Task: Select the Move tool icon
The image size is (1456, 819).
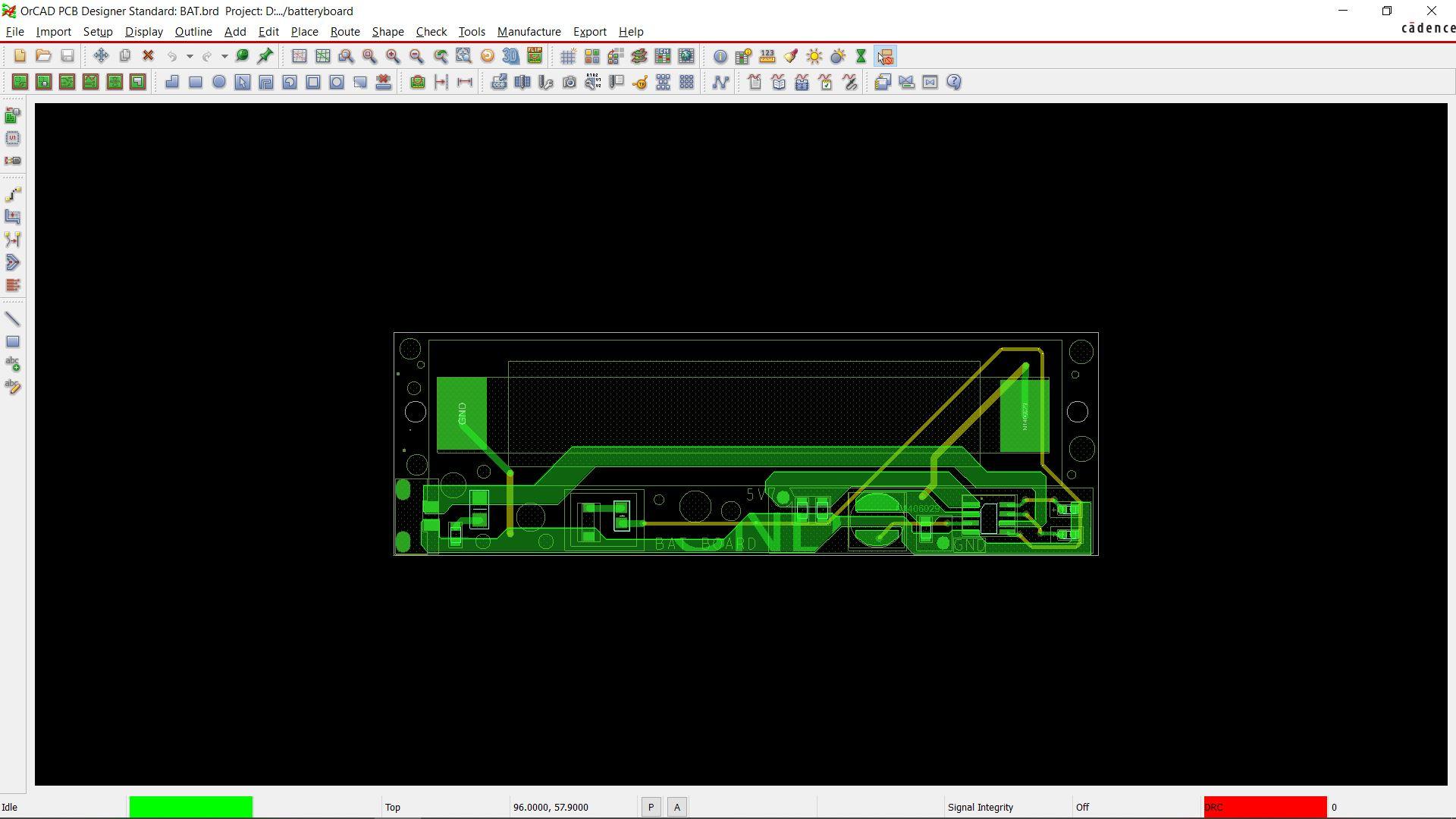Action: pos(101,56)
